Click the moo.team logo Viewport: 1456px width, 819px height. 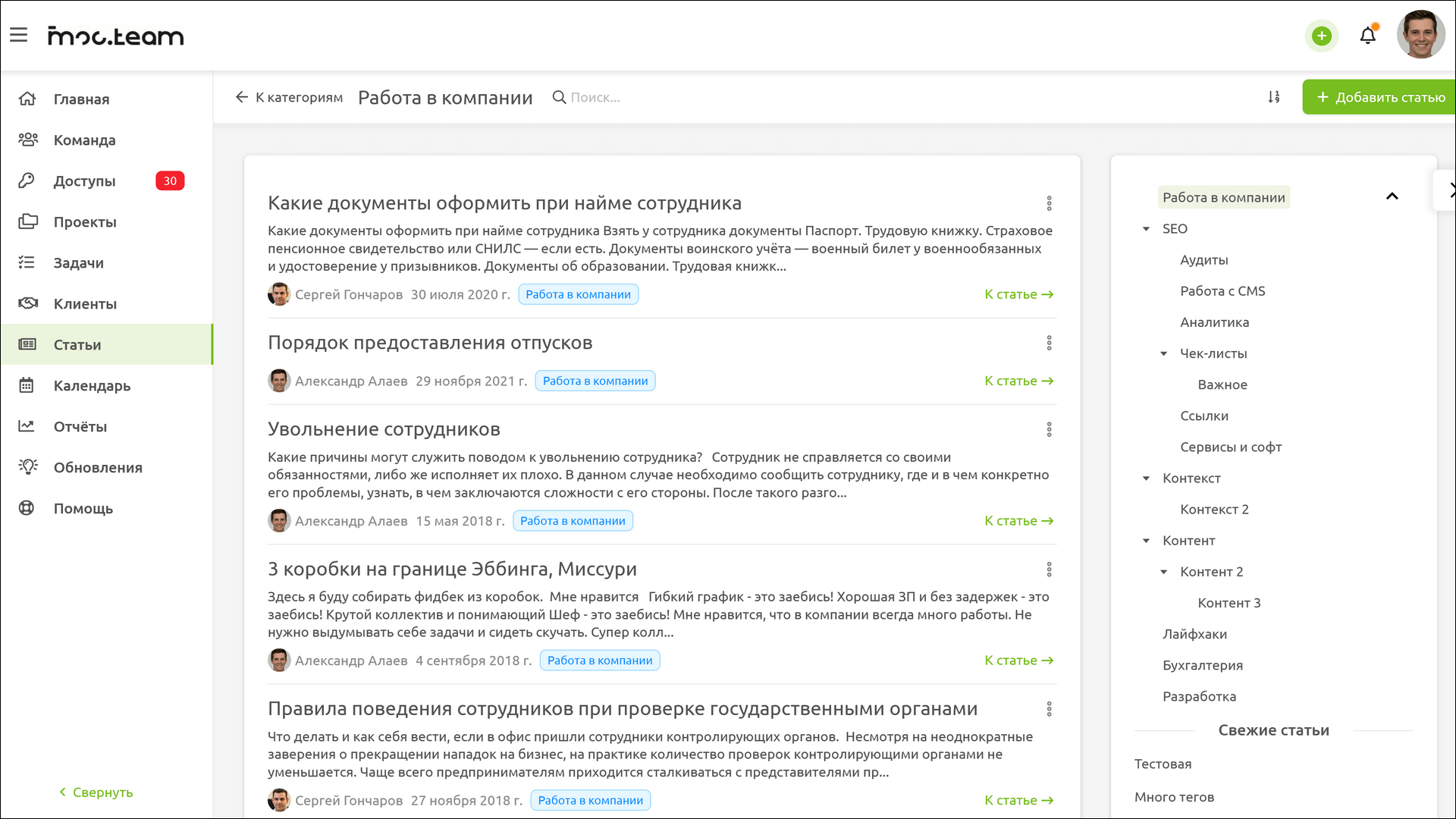(x=115, y=36)
